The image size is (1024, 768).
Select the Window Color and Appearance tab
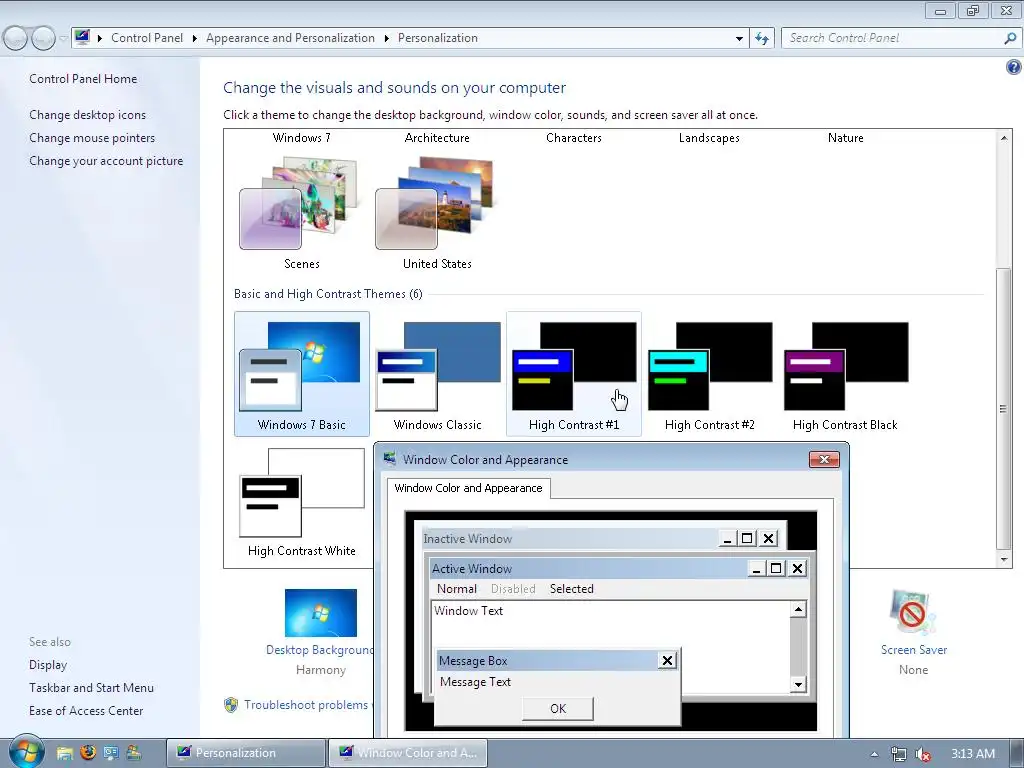pos(468,488)
